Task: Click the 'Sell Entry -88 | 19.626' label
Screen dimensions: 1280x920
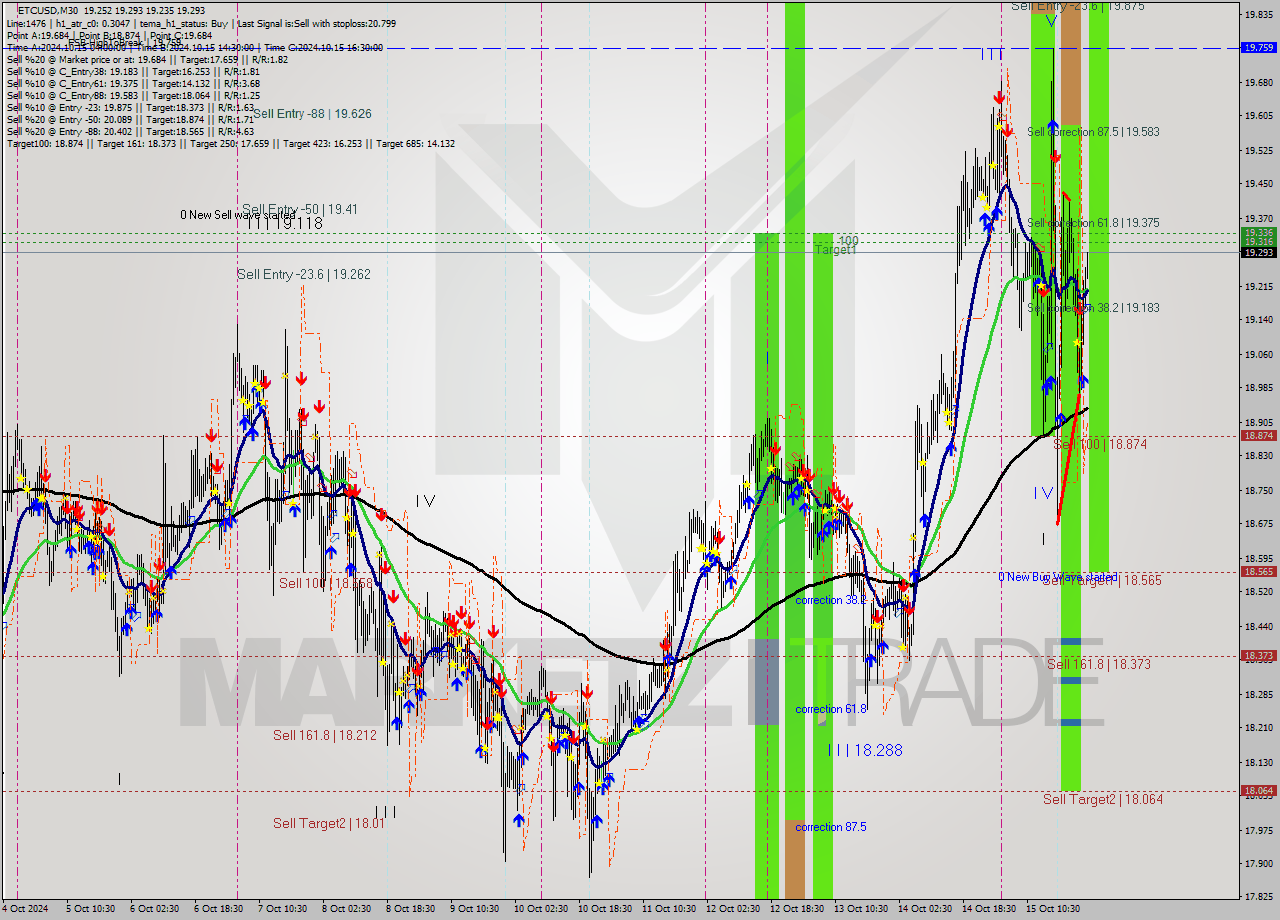Action: 312,114
